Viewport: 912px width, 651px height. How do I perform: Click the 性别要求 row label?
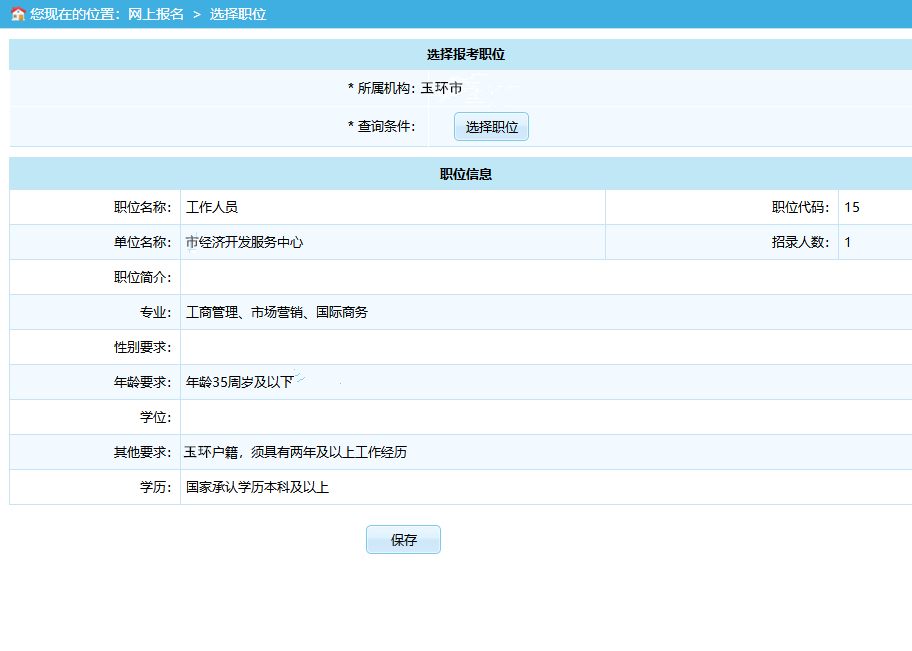point(142,348)
